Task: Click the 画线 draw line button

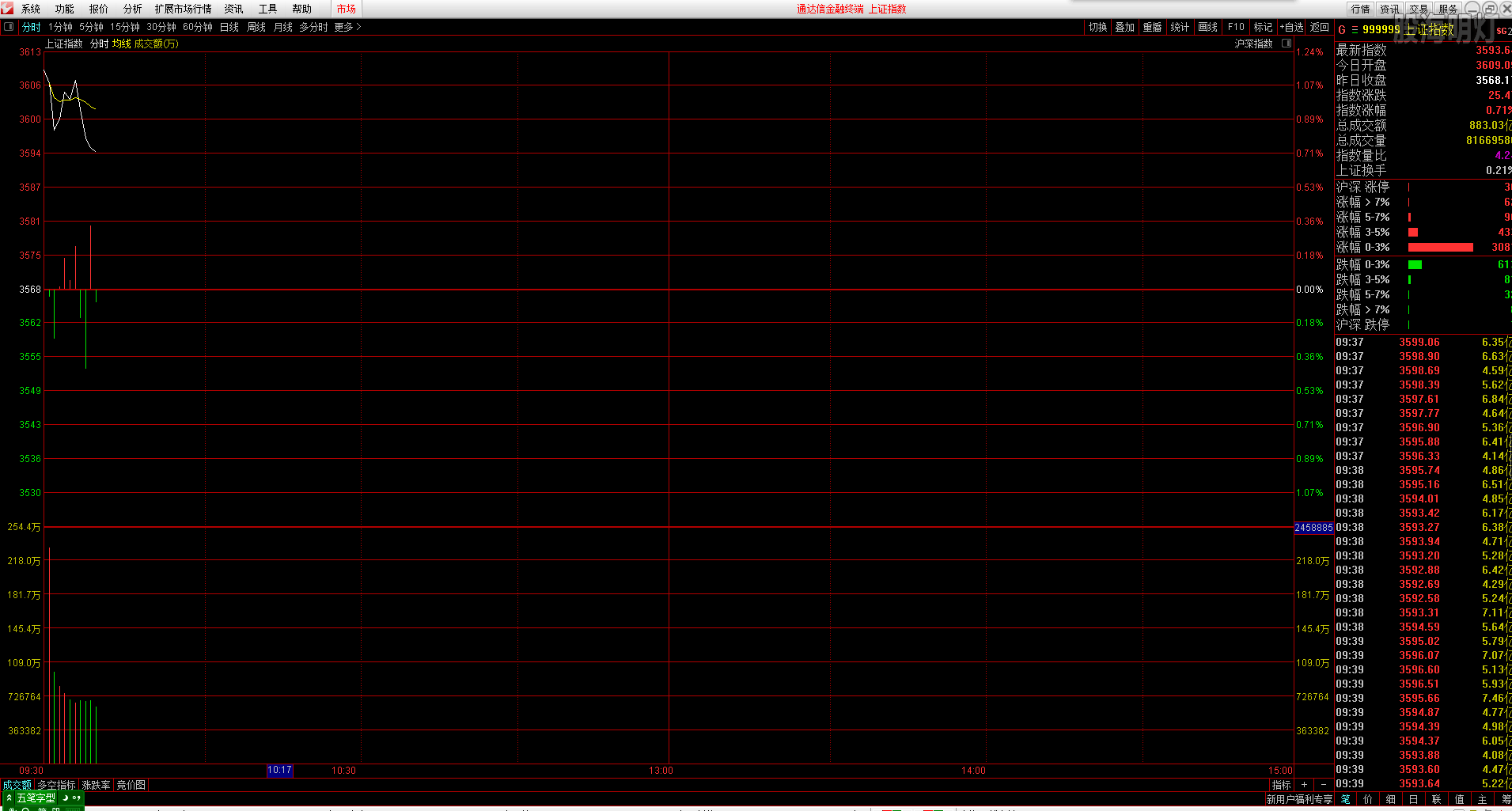Action: click(1207, 27)
